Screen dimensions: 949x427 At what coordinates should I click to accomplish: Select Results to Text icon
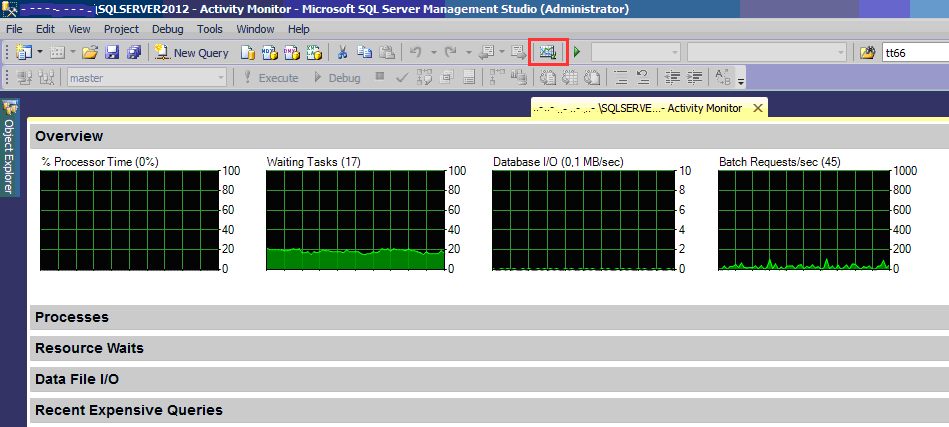[x=548, y=77]
